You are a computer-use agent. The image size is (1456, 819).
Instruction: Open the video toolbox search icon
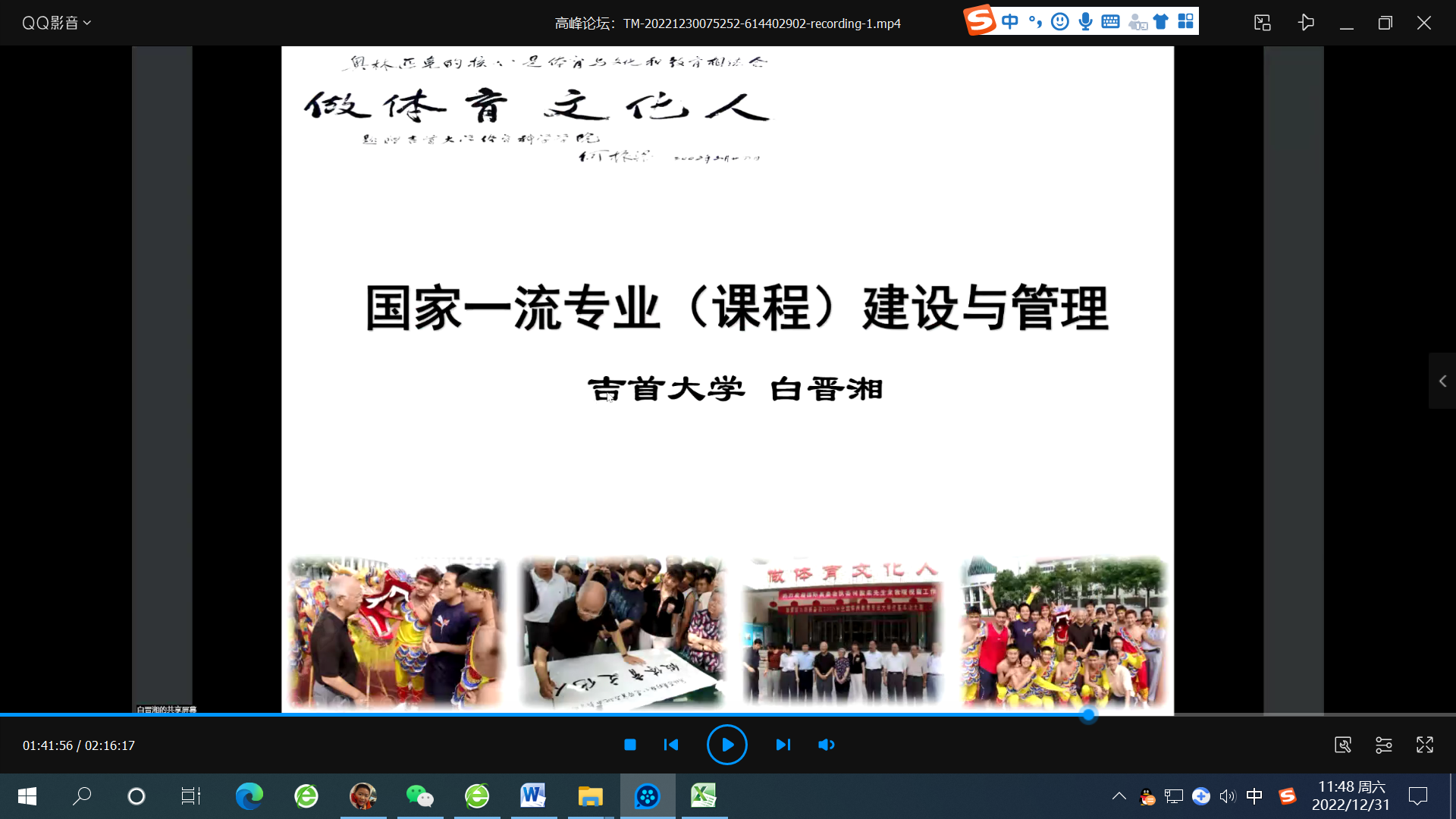[x=1342, y=745]
